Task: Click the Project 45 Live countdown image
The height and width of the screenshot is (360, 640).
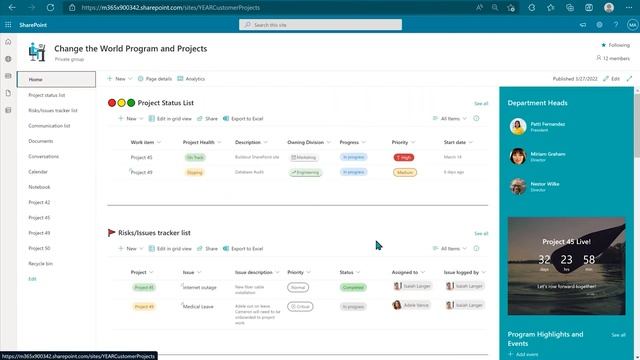Action: point(566,266)
